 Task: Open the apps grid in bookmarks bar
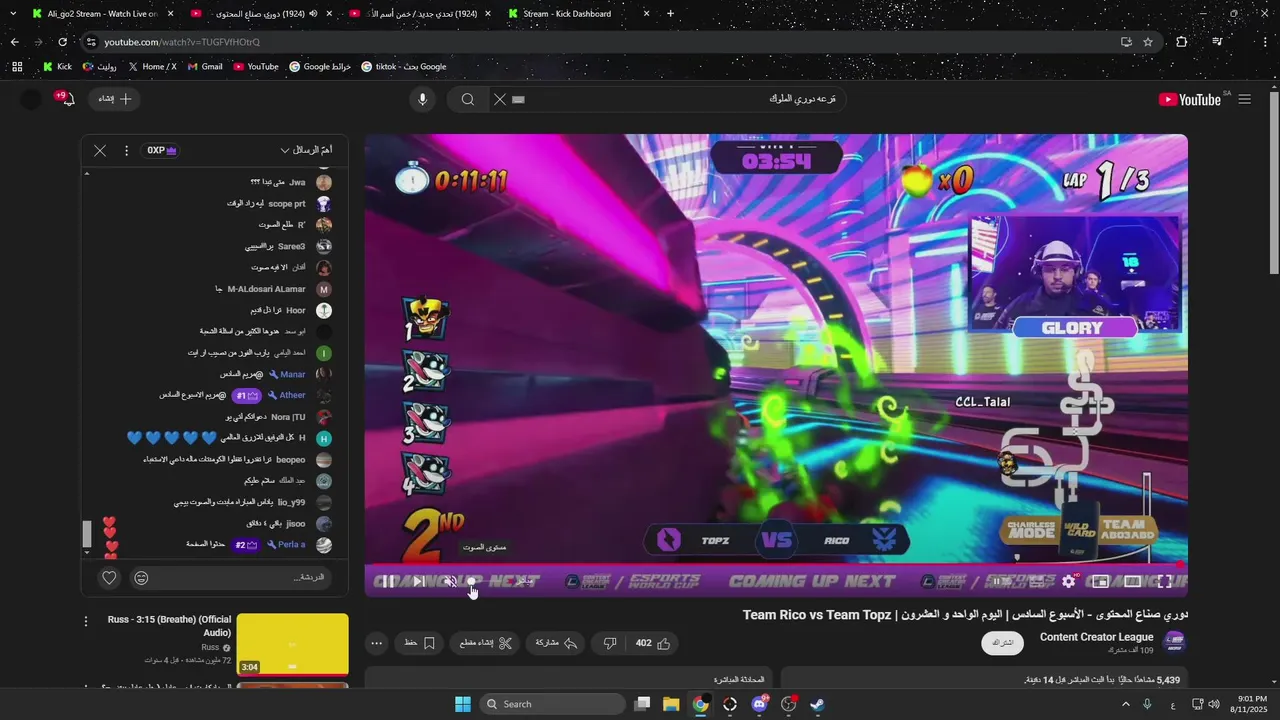tap(17, 67)
